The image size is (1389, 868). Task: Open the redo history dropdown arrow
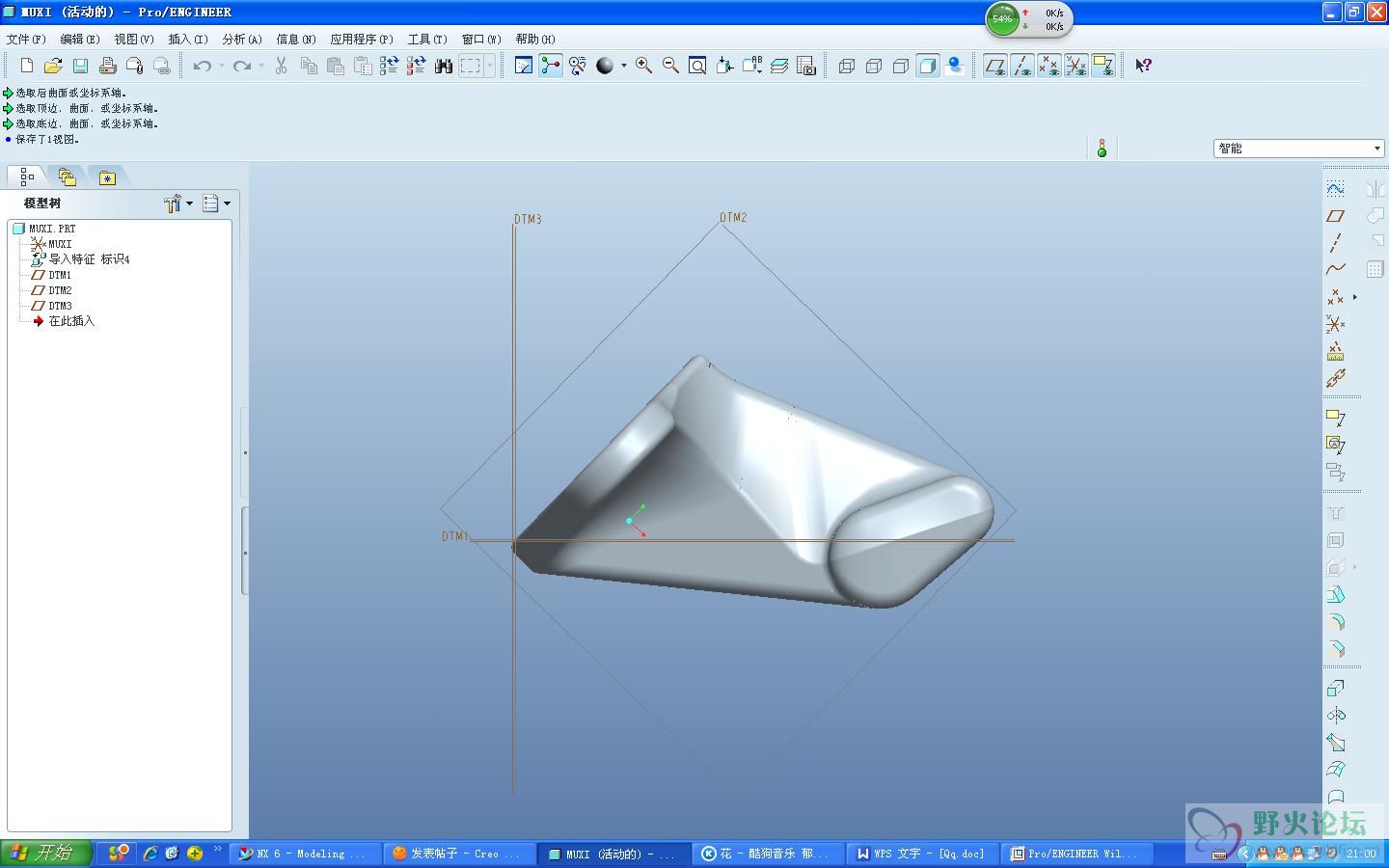[x=261, y=66]
